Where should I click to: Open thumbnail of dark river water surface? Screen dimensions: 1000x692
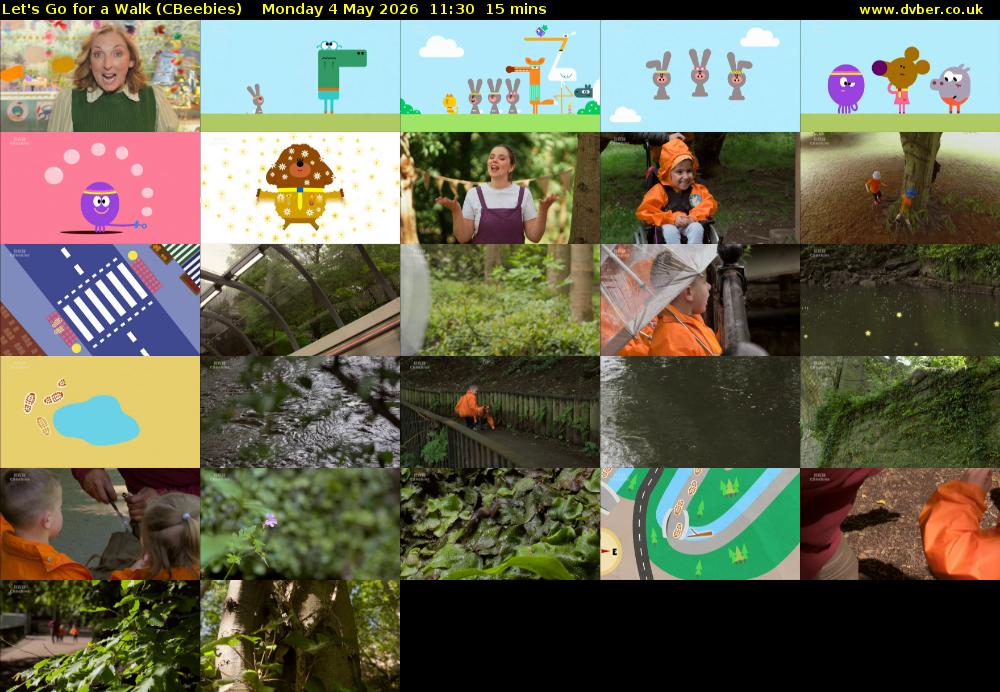tap(700, 412)
